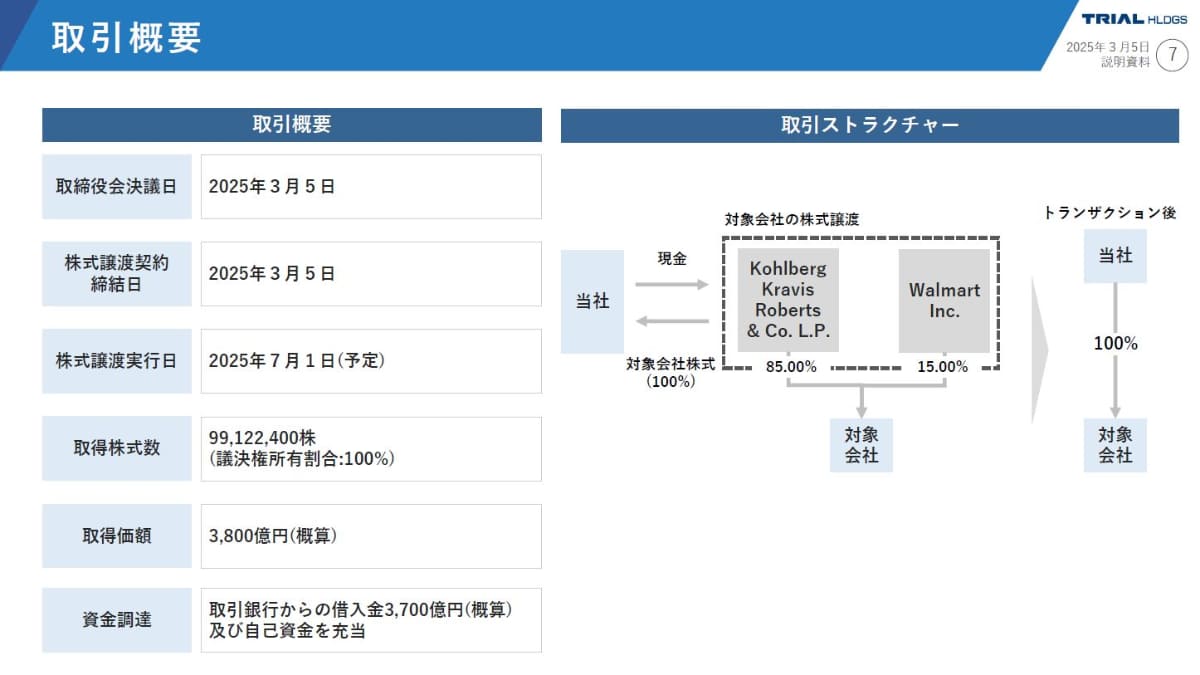Select the 資金調達 row label
Viewport: 1200px width, 675px height.
point(117,620)
